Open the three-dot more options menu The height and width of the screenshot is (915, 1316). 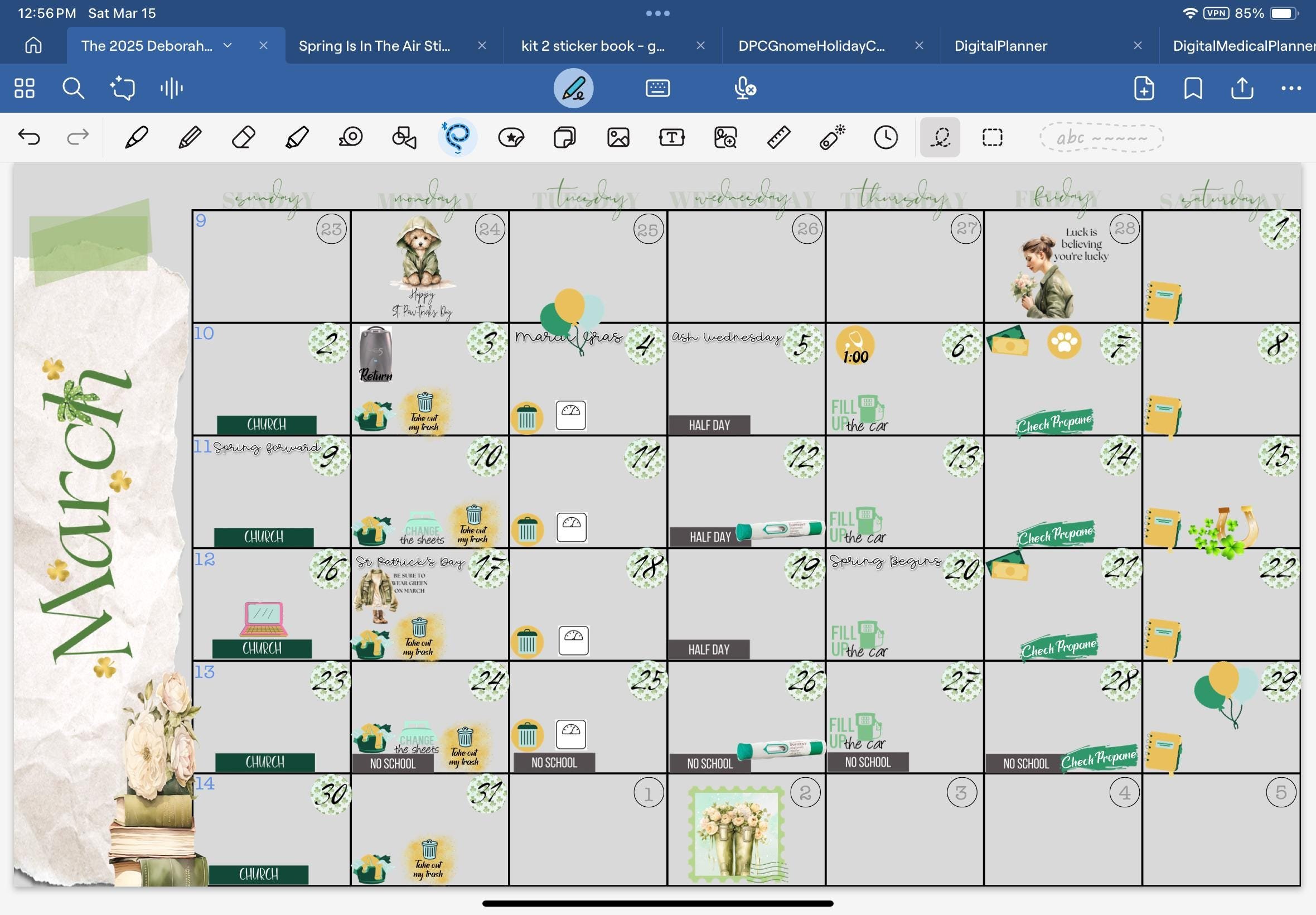(1290, 88)
